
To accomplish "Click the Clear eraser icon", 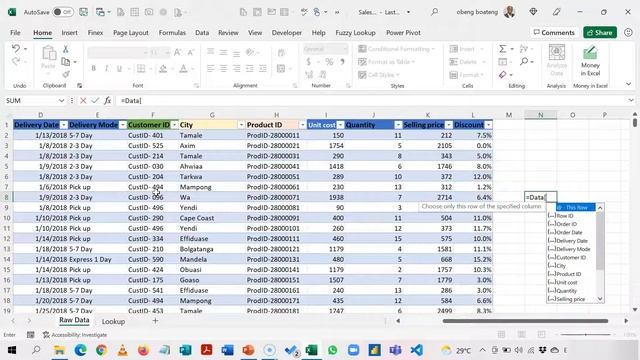I will (x=502, y=75).
